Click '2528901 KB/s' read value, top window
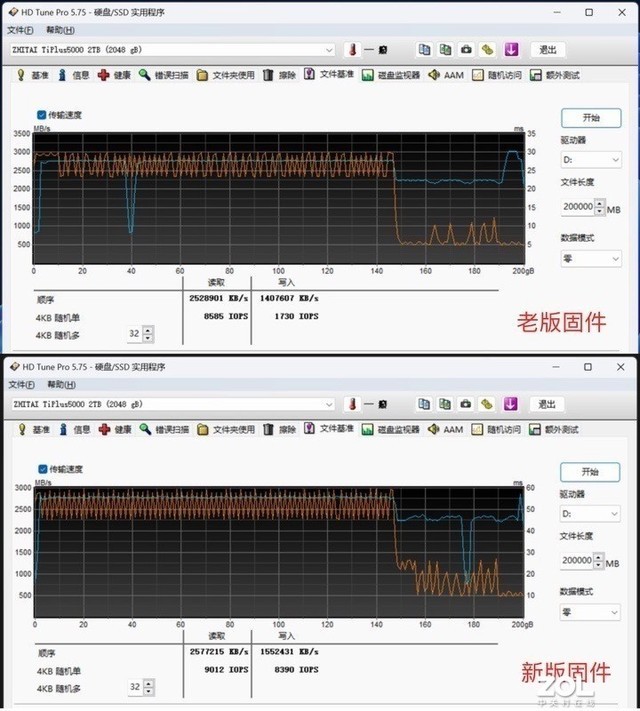Image resolution: width=640 pixels, height=711 pixels. coord(219,298)
